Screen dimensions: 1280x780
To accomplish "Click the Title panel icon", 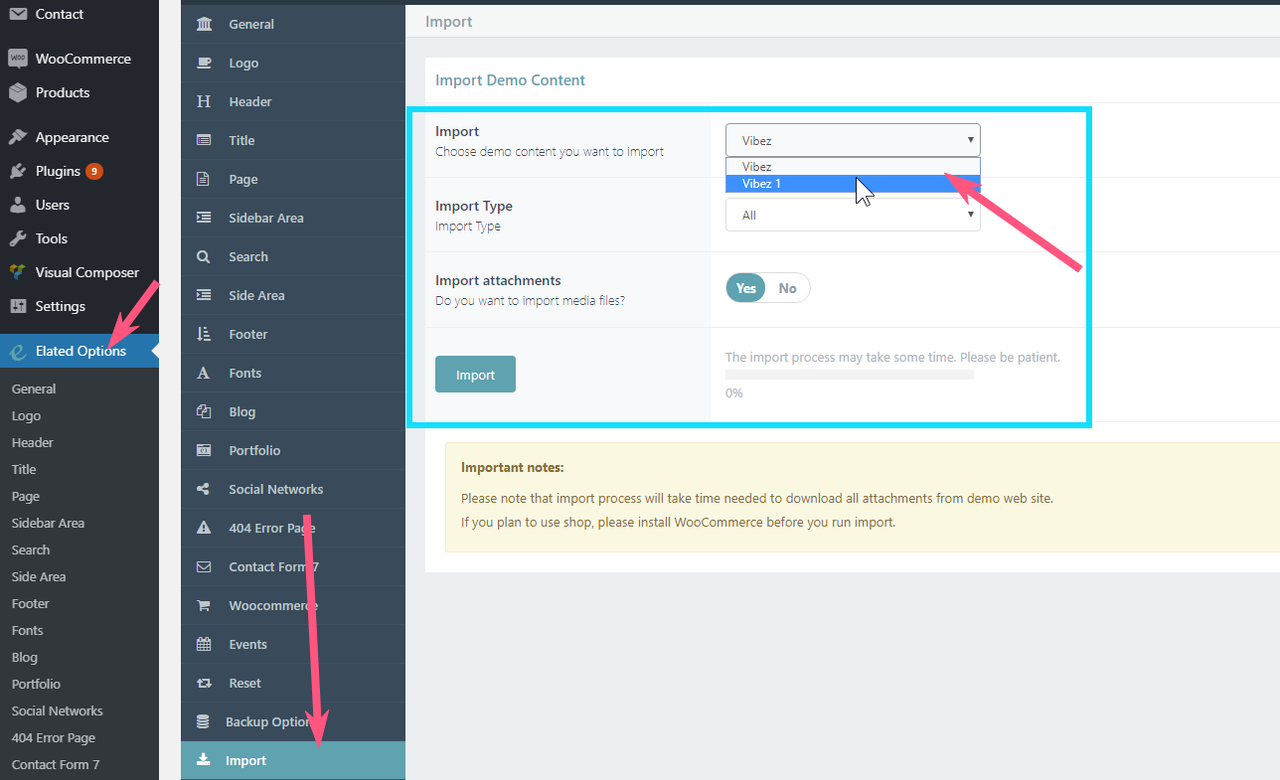I will click(204, 141).
